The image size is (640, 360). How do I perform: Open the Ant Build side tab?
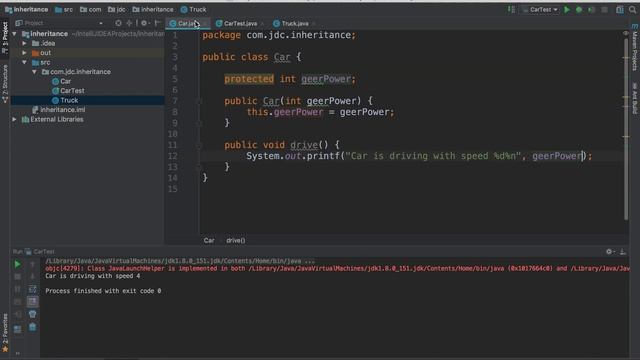[635, 98]
